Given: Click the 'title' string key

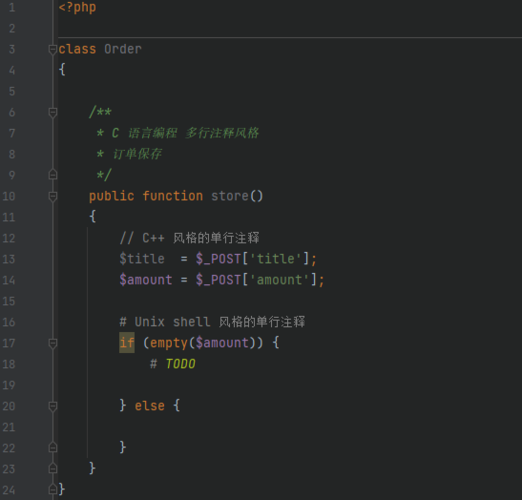Looking at the screenshot, I should tap(276, 259).
